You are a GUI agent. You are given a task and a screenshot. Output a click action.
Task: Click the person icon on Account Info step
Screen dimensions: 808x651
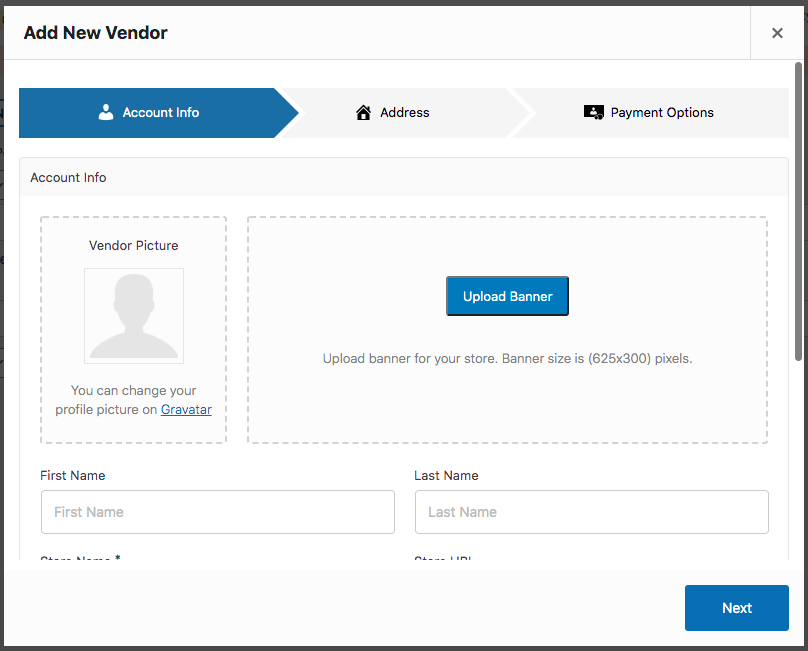point(106,112)
